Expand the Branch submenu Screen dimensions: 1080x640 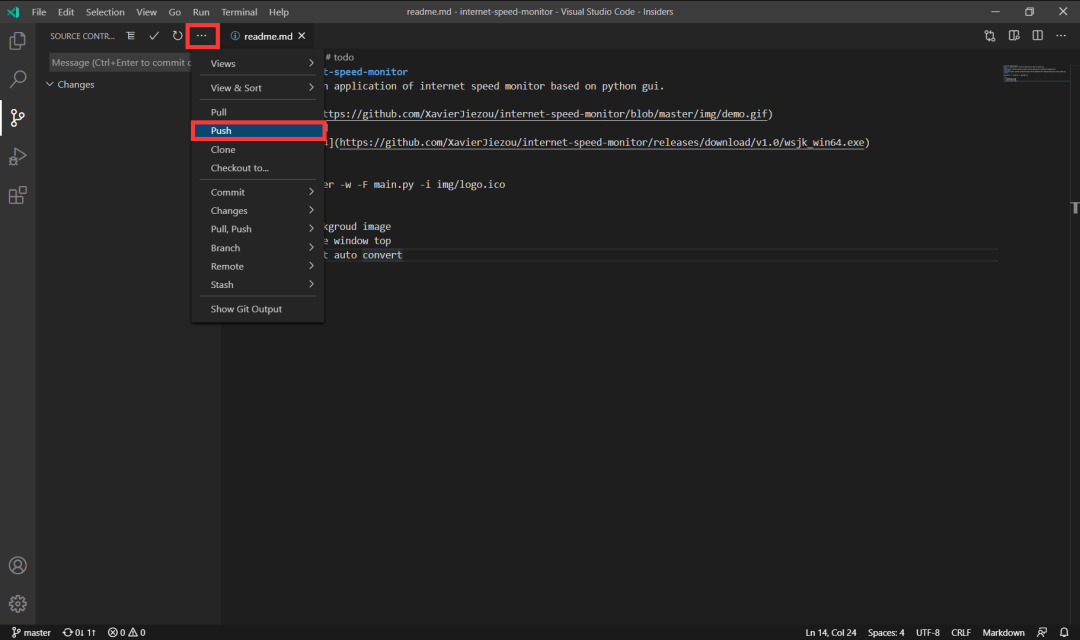pos(258,248)
